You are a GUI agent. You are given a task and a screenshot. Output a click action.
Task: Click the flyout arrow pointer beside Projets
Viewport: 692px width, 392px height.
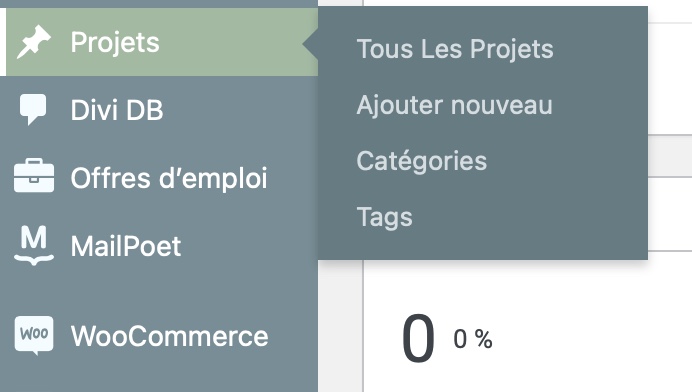[x=310, y=44]
